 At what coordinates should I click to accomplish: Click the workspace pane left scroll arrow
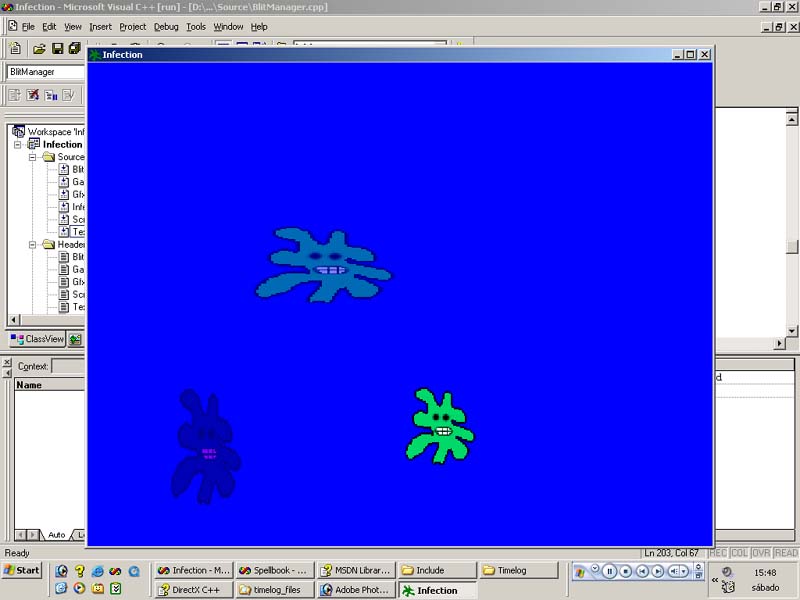click(14, 320)
